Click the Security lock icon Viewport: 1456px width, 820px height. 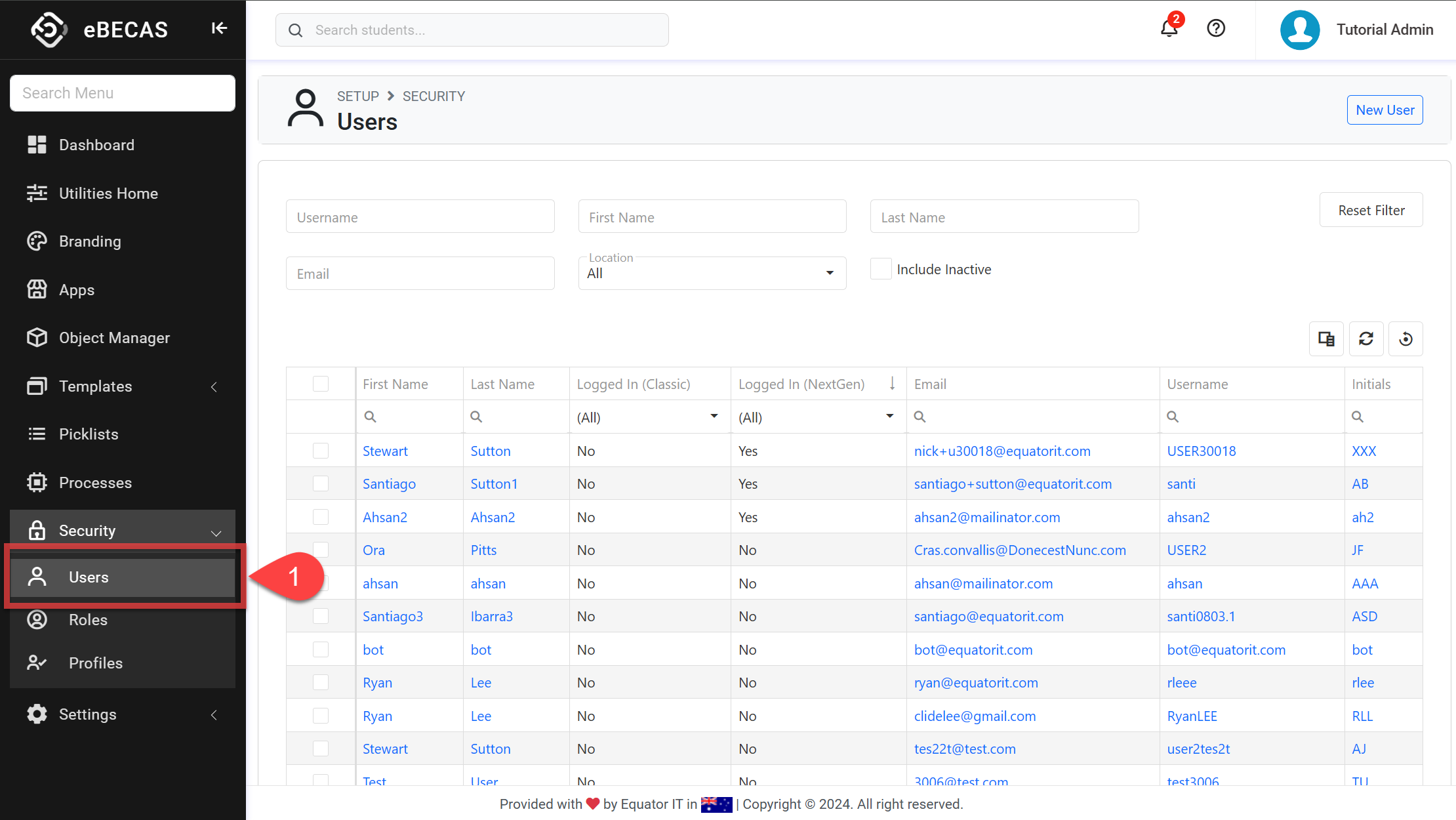(x=37, y=530)
